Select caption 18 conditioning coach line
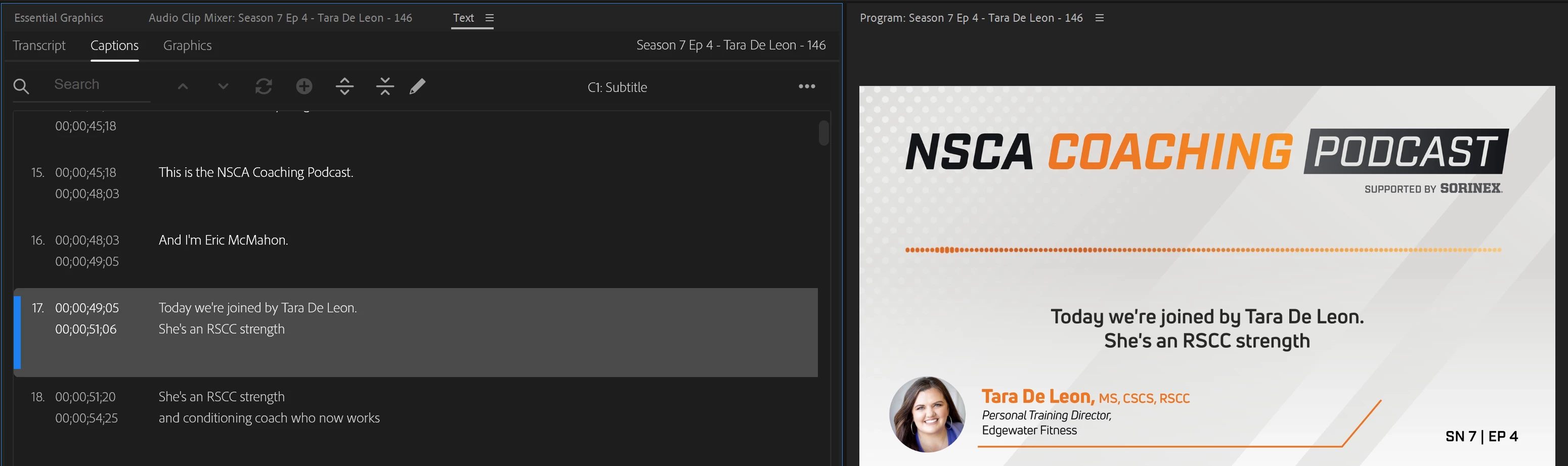 click(269, 418)
